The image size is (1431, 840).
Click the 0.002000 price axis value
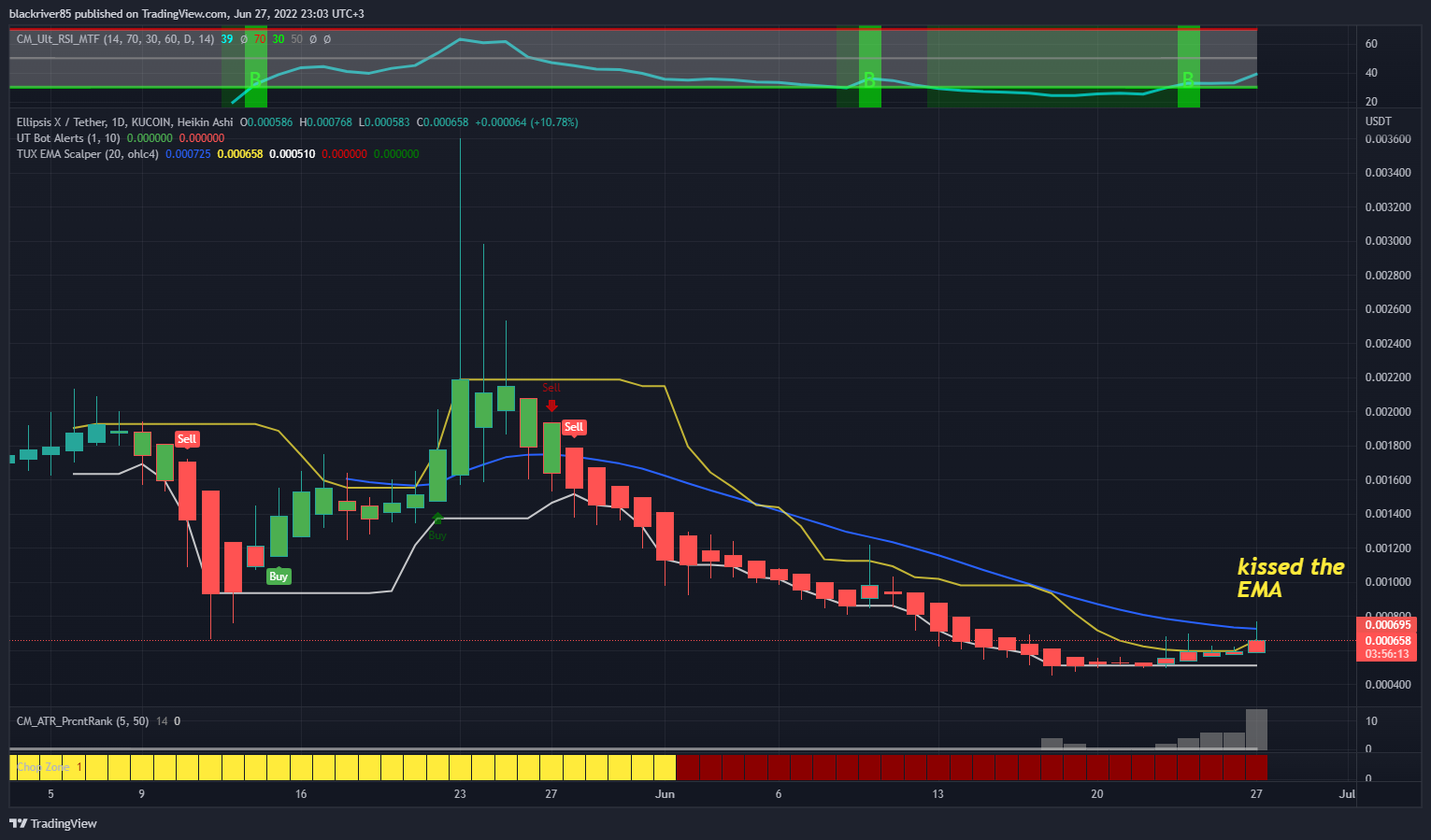(x=1388, y=412)
